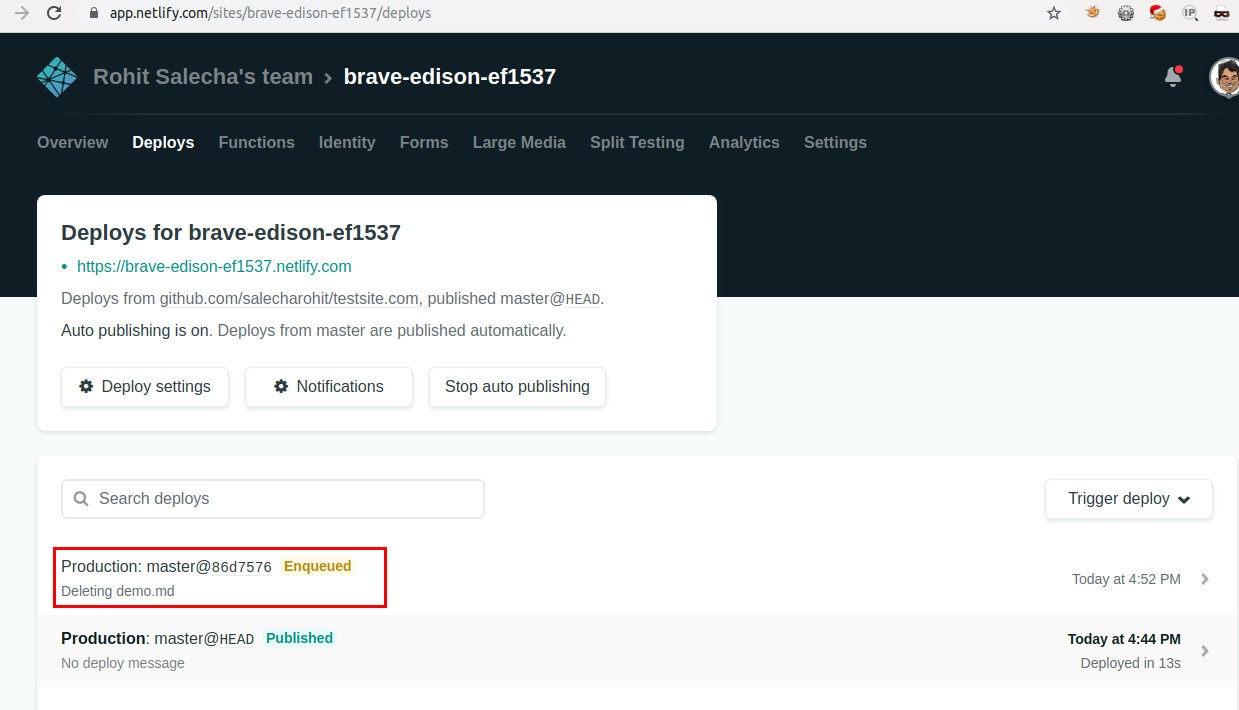The image size is (1239, 710).
Task: Select the Deploys tab
Action: pos(163,143)
